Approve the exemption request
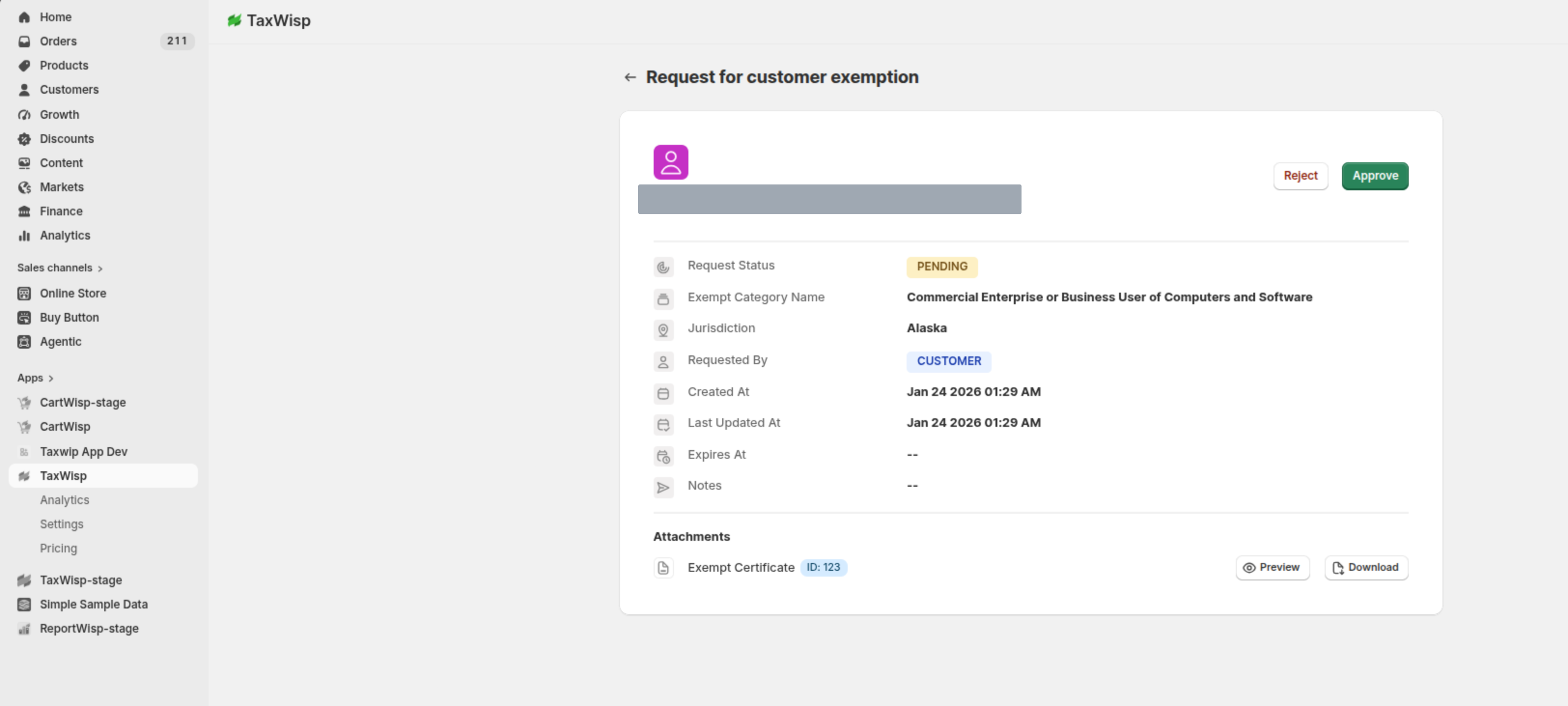This screenshot has height=706, width=1568. tap(1375, 176)
